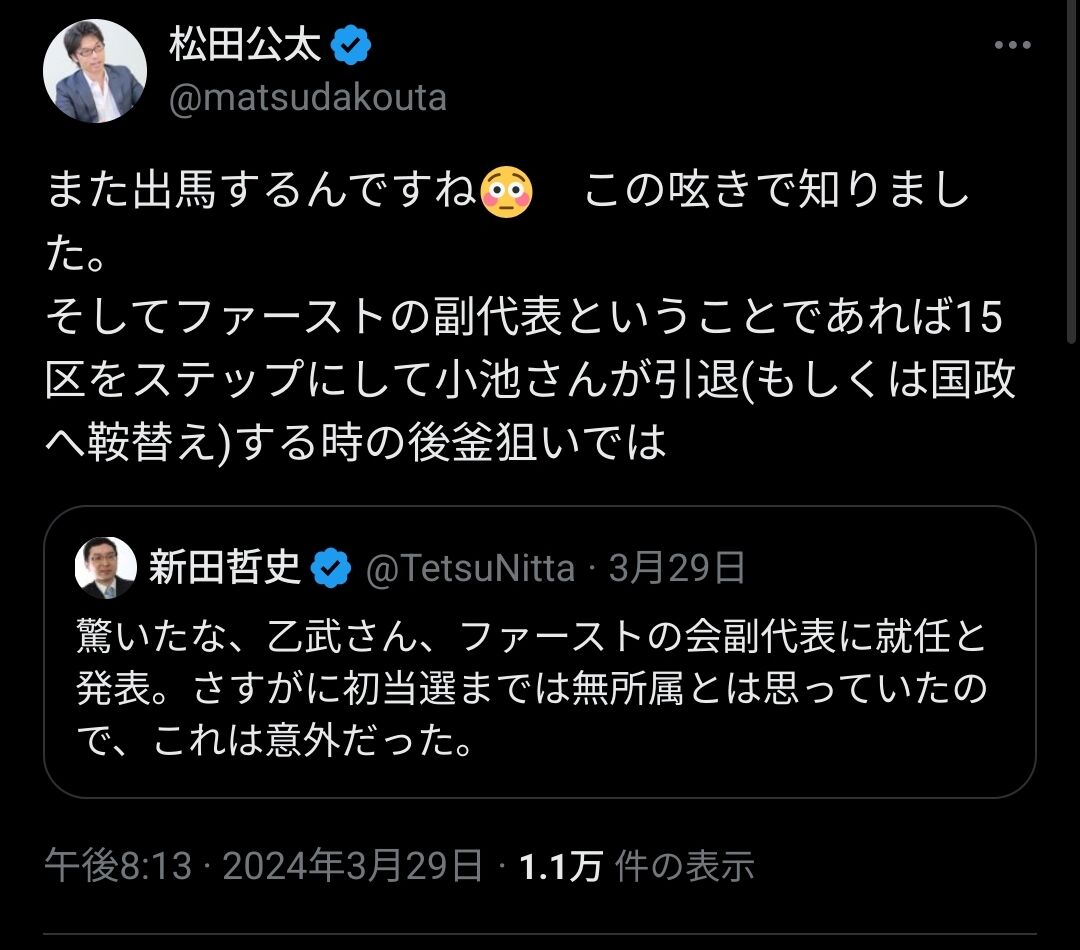This screenshot has height=950, width=1080.
Task: Open the @TetsuNitta handle
Action: coord(470,570)
